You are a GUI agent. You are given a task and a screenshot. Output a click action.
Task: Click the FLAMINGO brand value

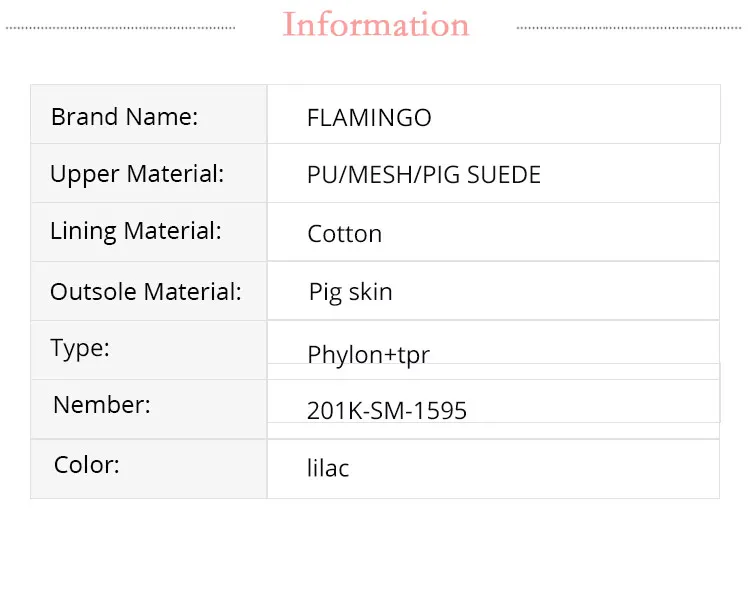[369, 118]
